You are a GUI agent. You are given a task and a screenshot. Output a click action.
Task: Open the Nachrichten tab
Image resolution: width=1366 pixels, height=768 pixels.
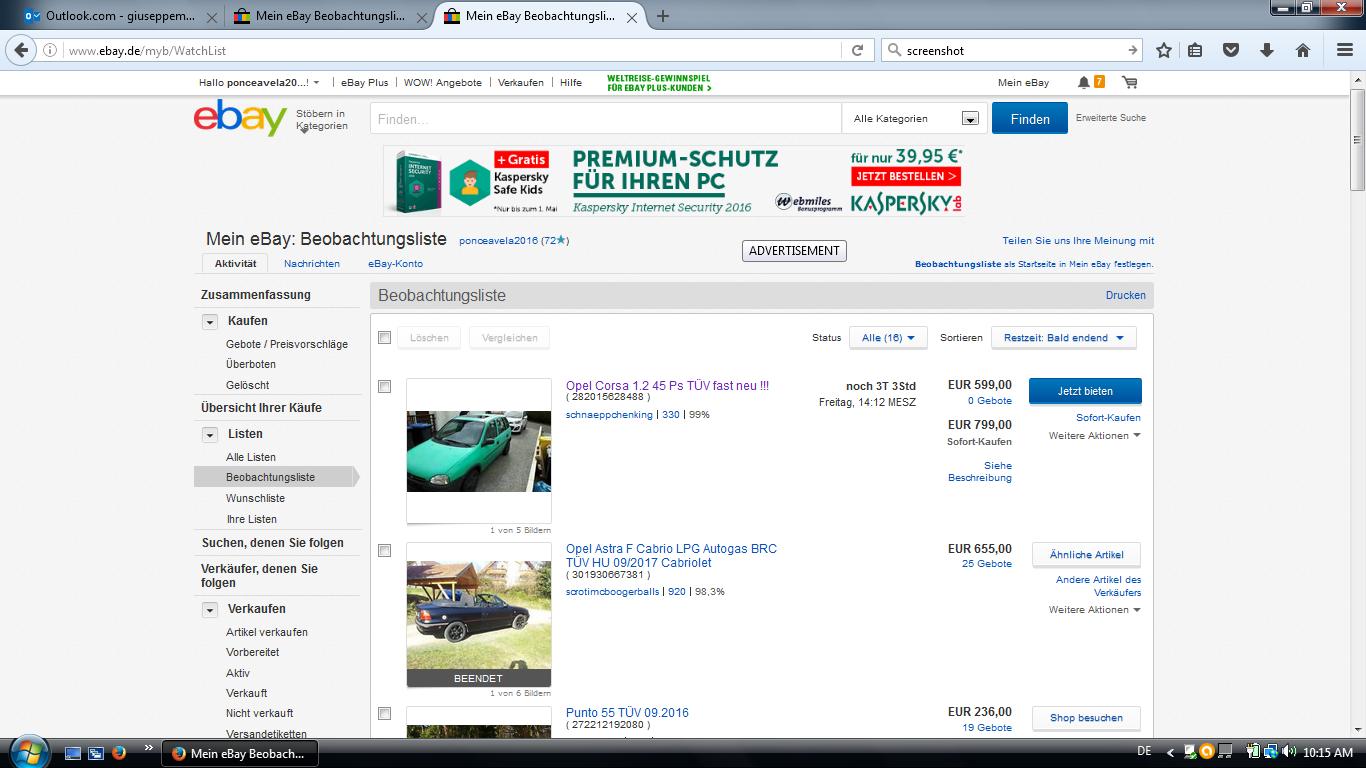(311, 264)
